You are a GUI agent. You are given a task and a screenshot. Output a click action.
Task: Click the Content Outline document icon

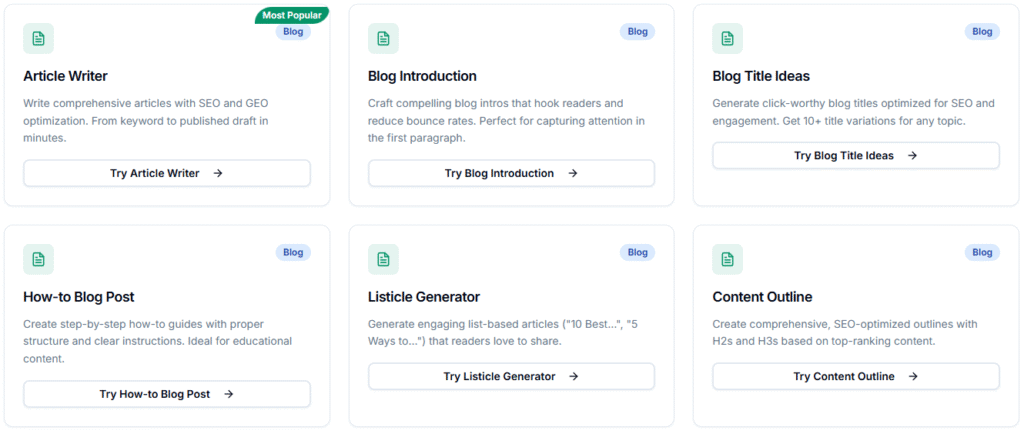click(727, 260)
